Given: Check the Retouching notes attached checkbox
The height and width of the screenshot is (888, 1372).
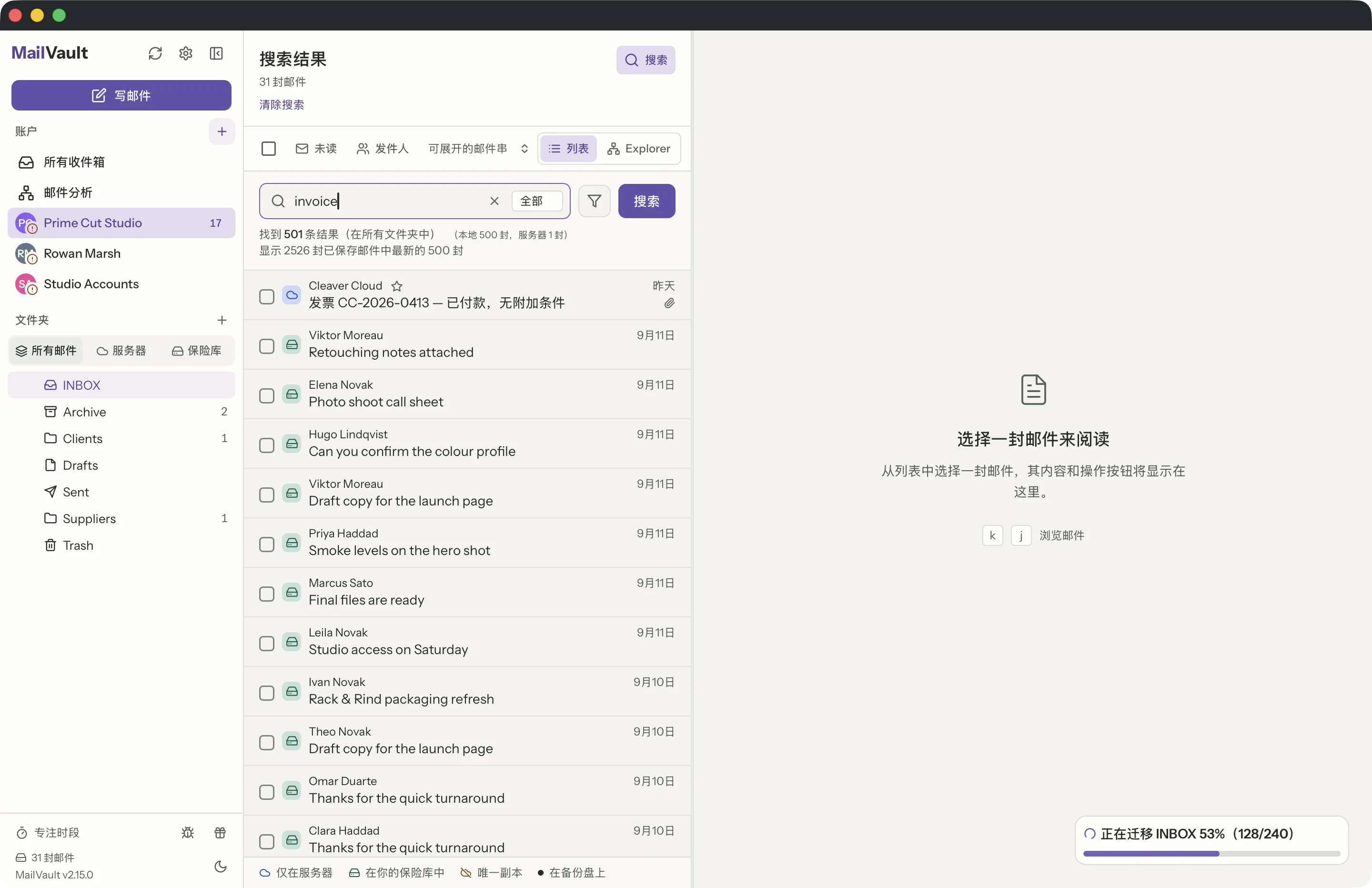Looking at the screenshot, I should coord(266,346).
